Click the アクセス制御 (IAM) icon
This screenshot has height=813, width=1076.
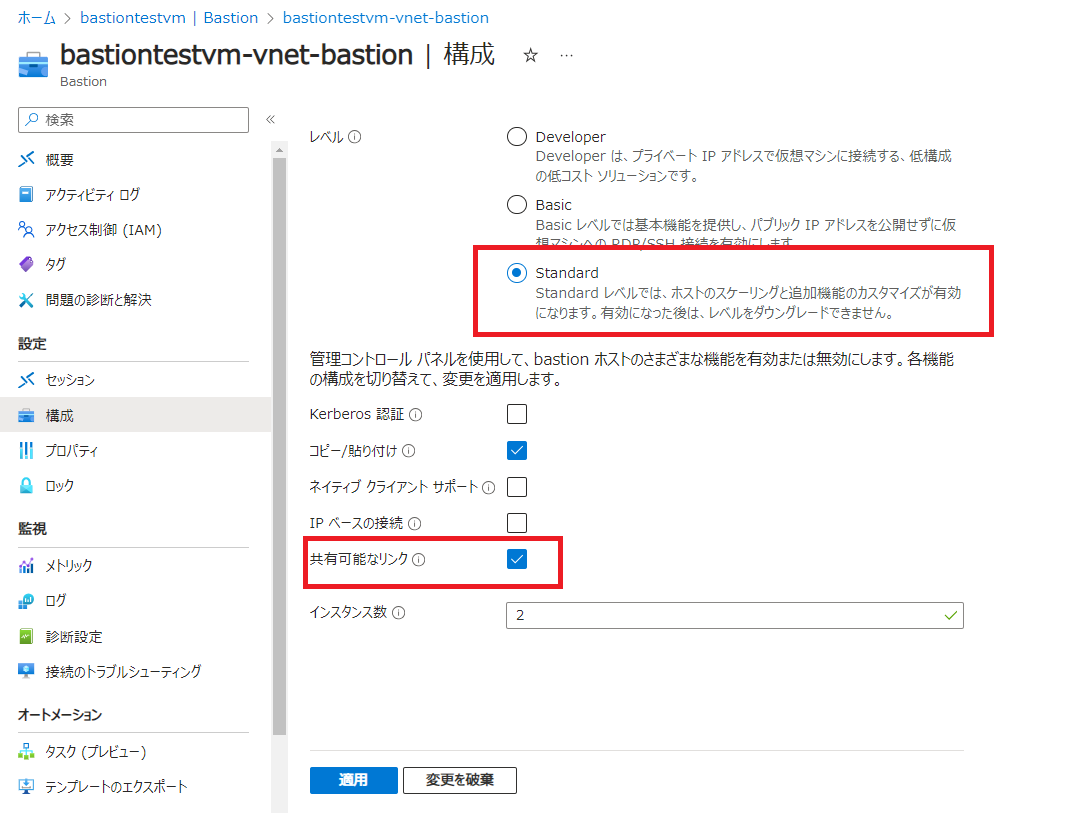tap(26, 229)
